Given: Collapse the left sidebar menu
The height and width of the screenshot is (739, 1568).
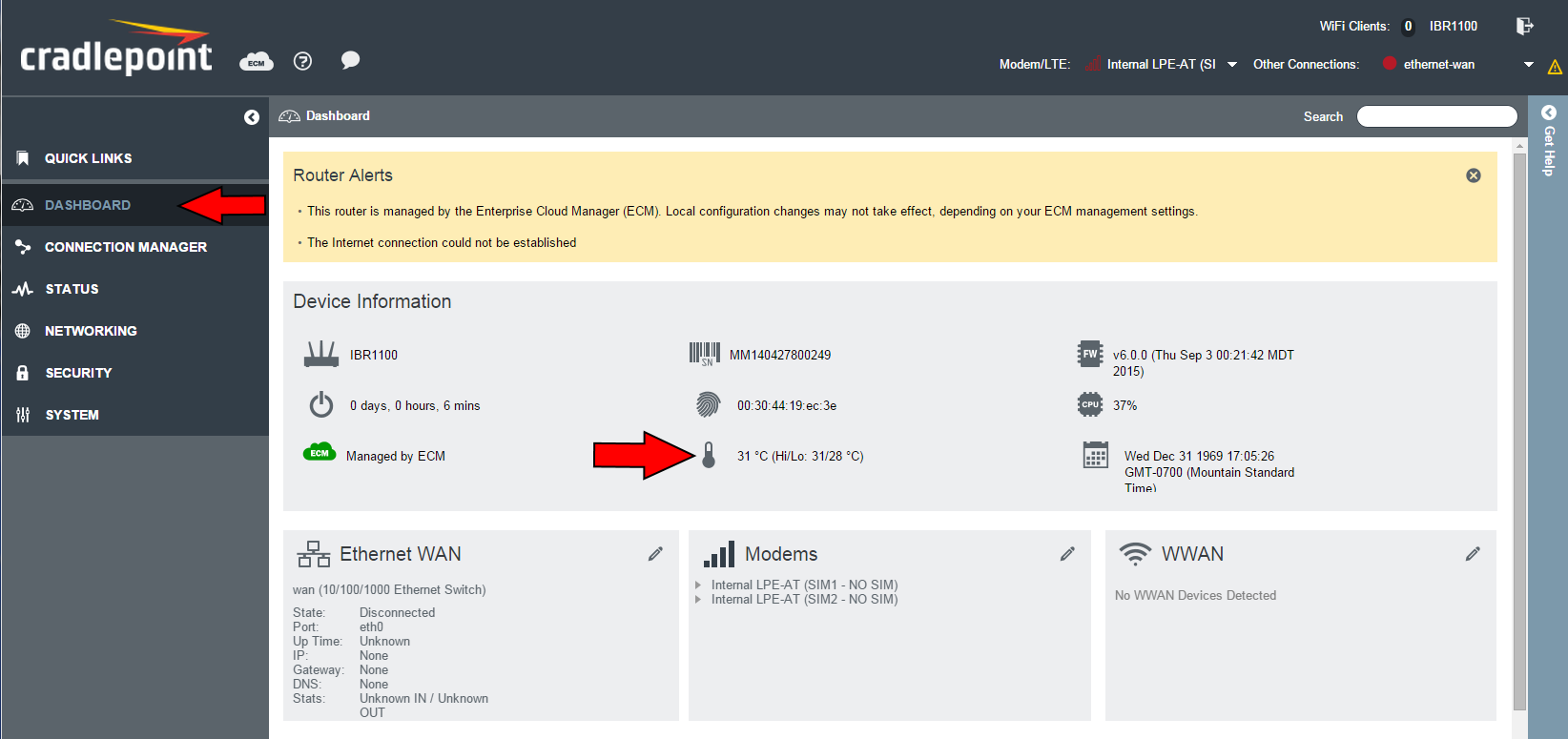Looking at the screenshot, I should click(x=252, y=117).
